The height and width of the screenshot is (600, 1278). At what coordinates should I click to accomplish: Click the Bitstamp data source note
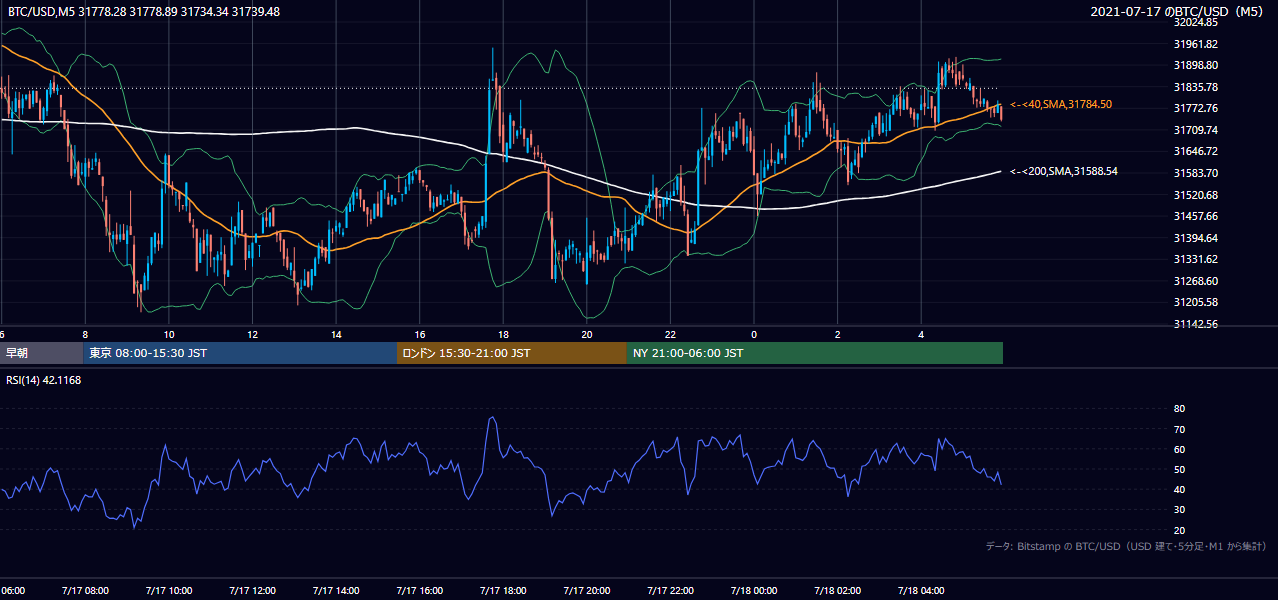pyautogui.click(x=1126, y=546)
